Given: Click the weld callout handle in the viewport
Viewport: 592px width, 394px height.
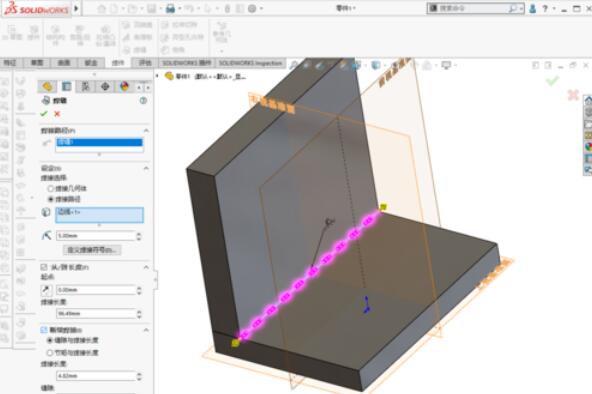Looking at the screenshot, I should click(330, 221).
